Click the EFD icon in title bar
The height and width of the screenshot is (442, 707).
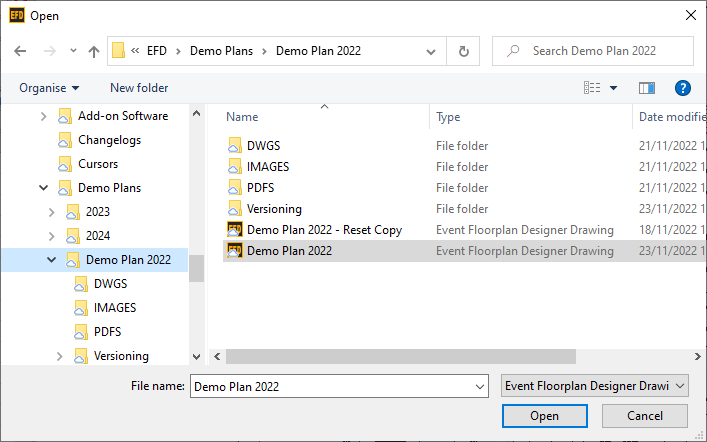click(17, 15)
